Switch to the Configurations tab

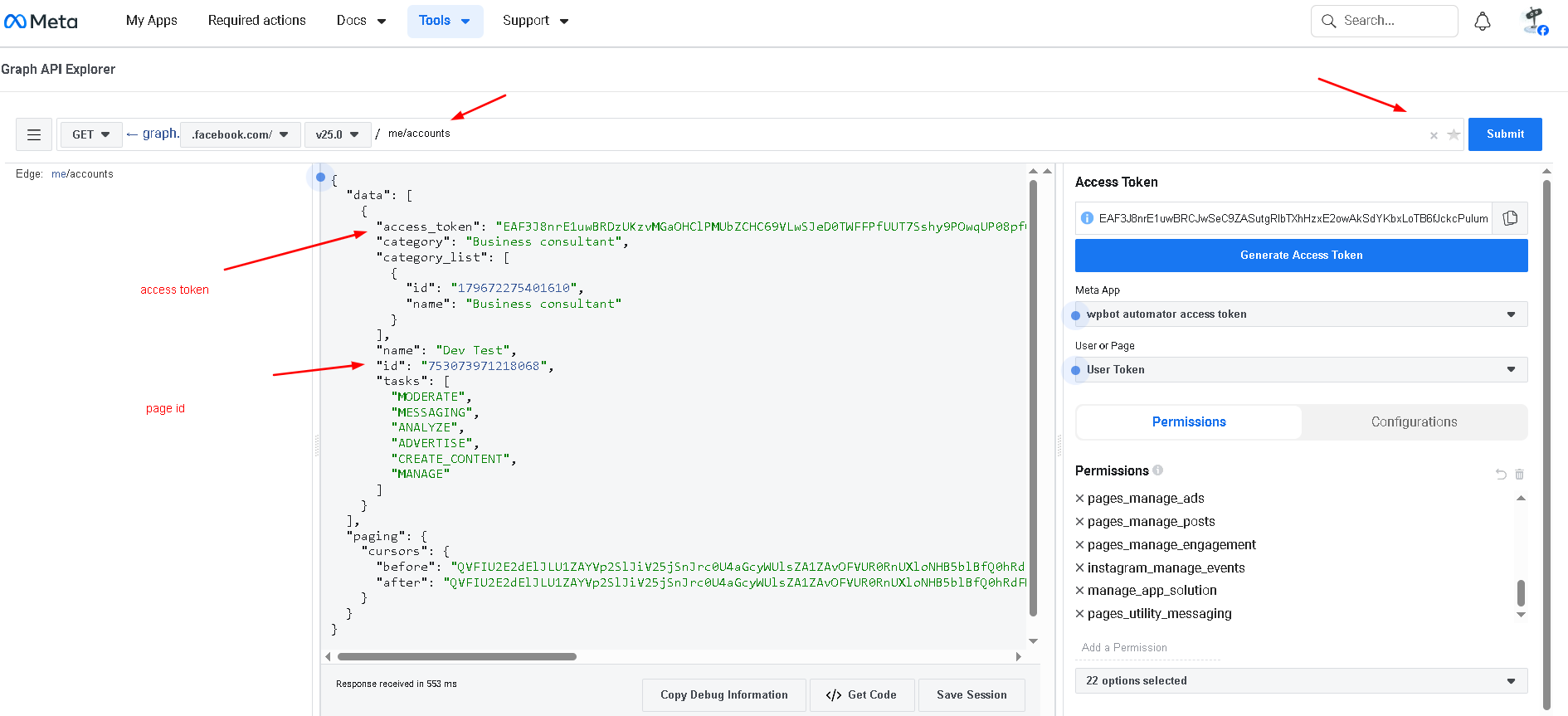tap(1414, 422)
